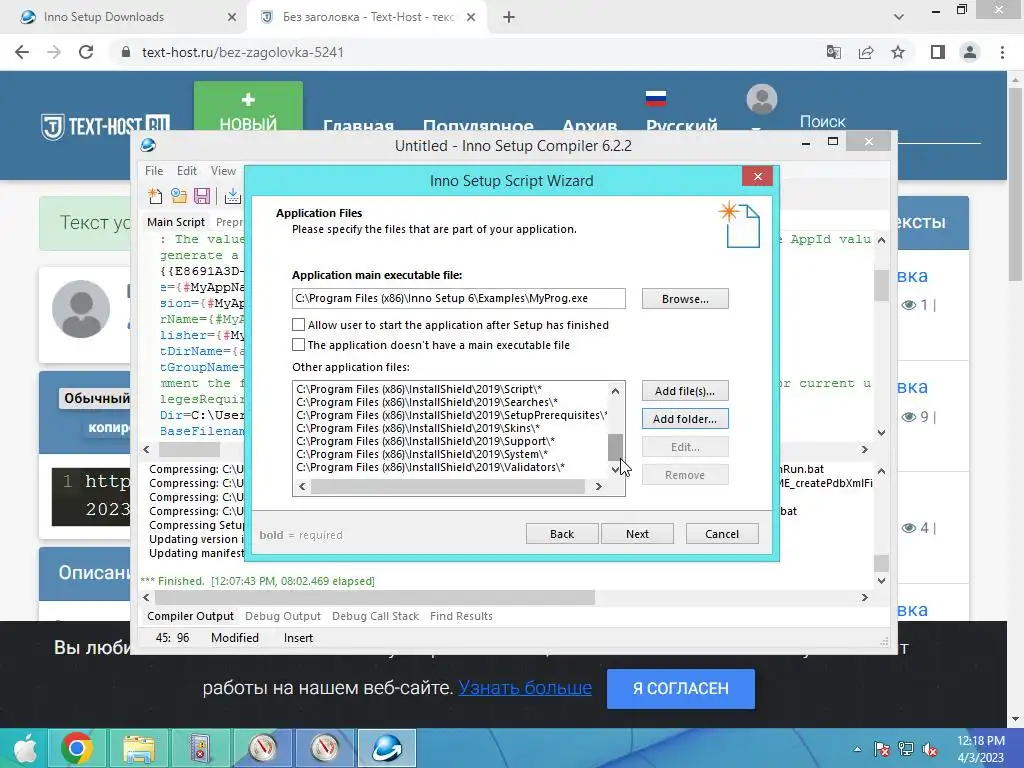This screenshot has height=768, width=1024.
Task: Click right arrow of files list horizontal scrollbar
Action: point(598,486)
